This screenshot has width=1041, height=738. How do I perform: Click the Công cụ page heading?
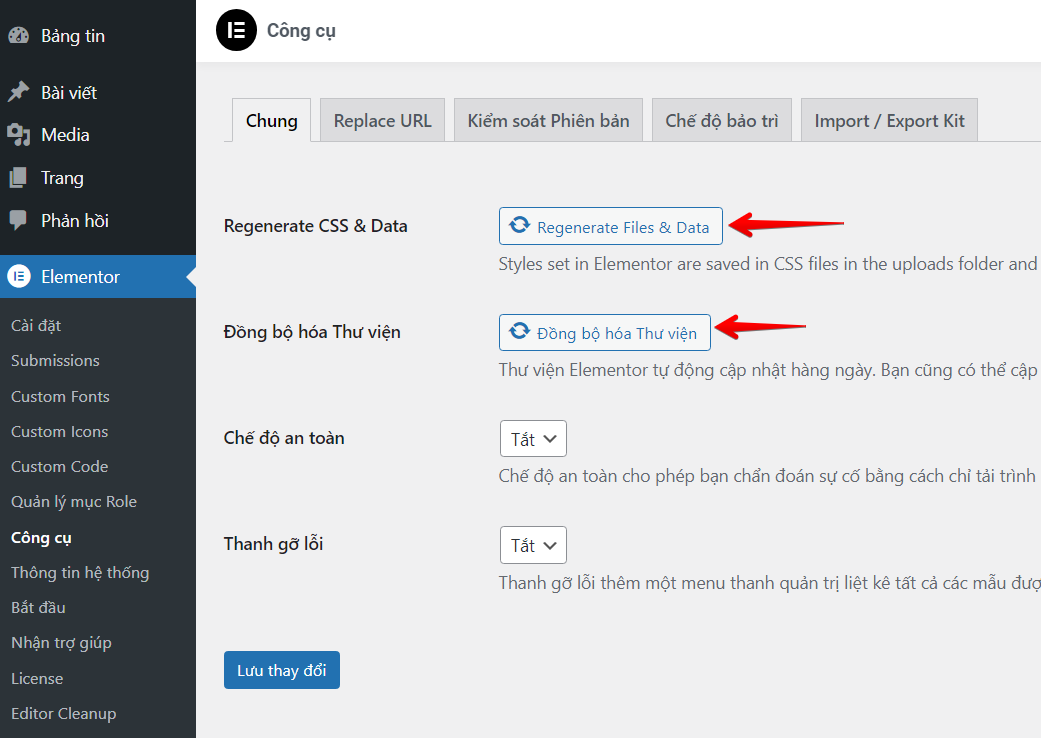(x=301, y=31)
